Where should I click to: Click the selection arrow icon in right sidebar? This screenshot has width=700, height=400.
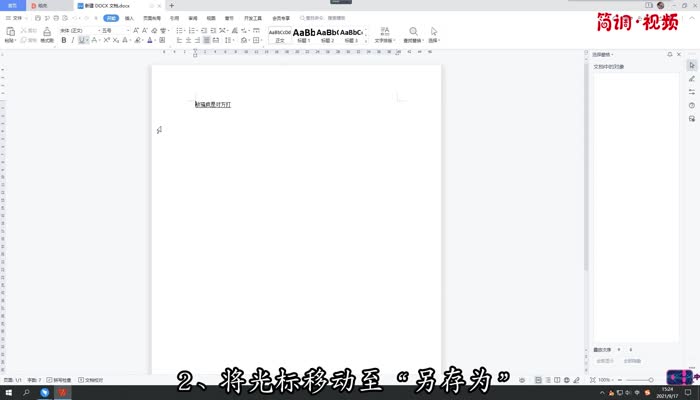[x=691, y=65]
